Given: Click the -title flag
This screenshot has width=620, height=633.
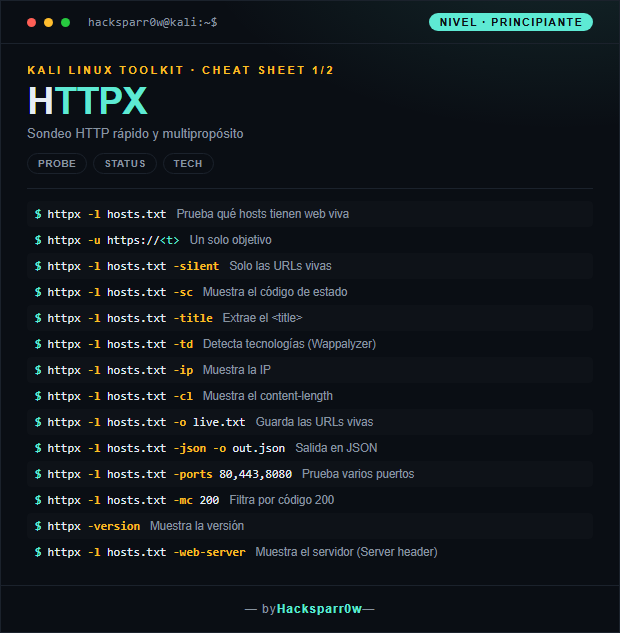Looking at the screenshot, I should [x=193, y=318].
